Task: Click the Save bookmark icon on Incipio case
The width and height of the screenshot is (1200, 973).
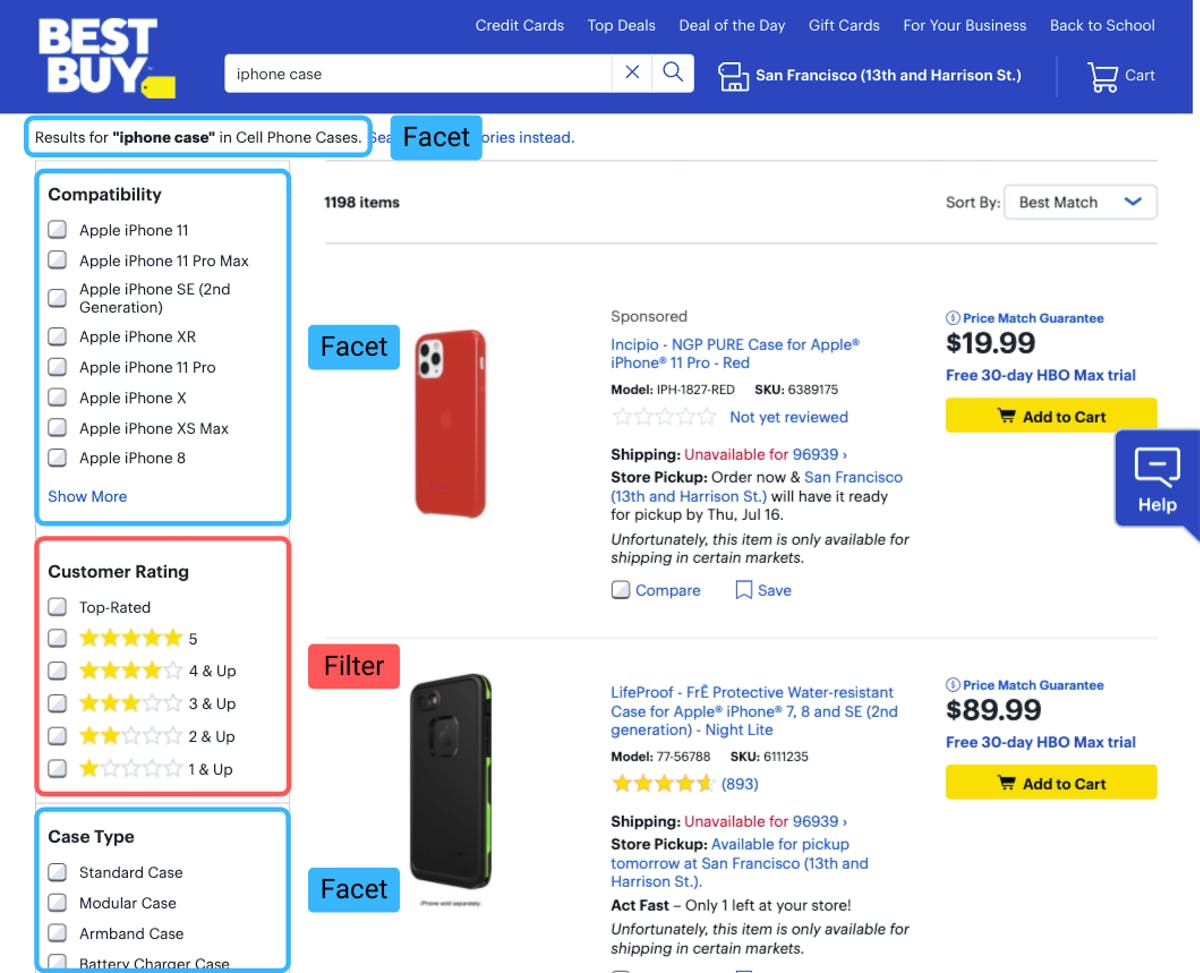Action: pos(743,590)
